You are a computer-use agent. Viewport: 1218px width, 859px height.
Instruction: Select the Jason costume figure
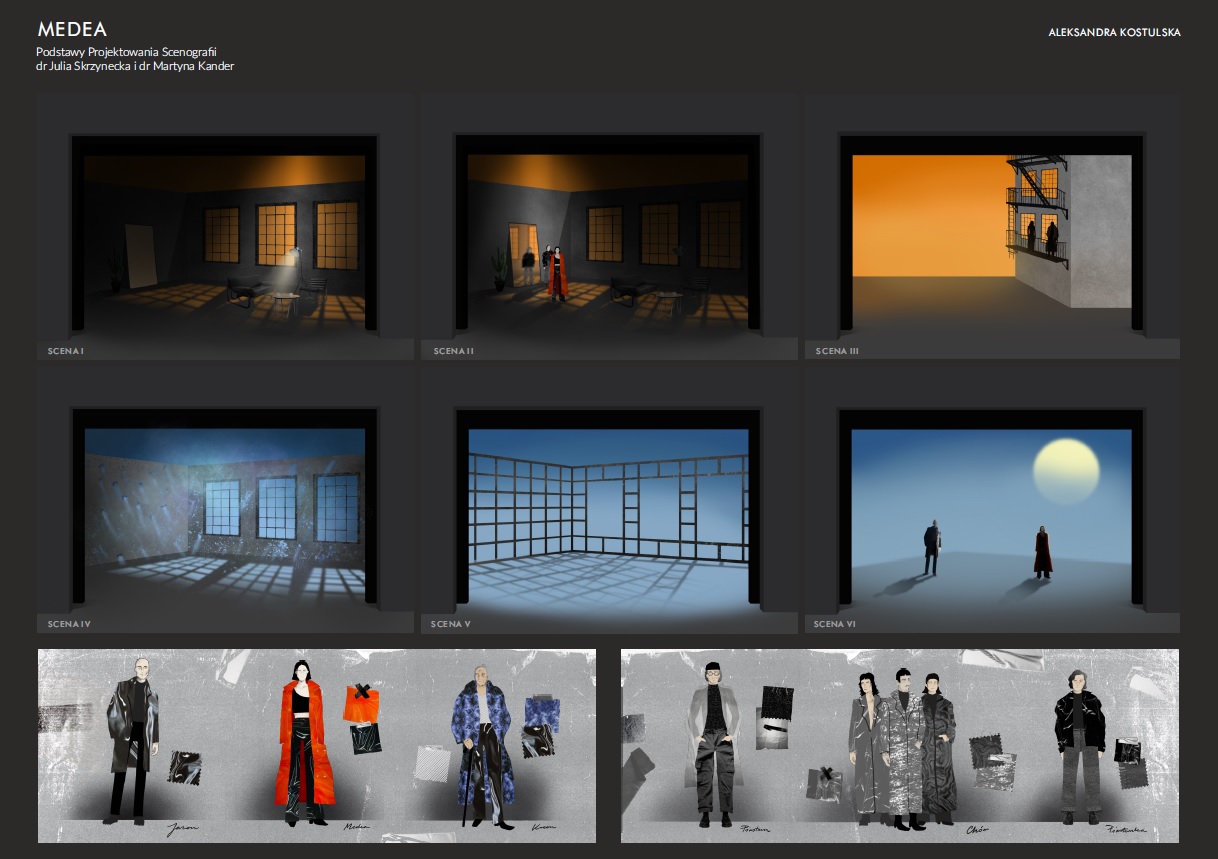pyautogui.click(x=134, y=738)
